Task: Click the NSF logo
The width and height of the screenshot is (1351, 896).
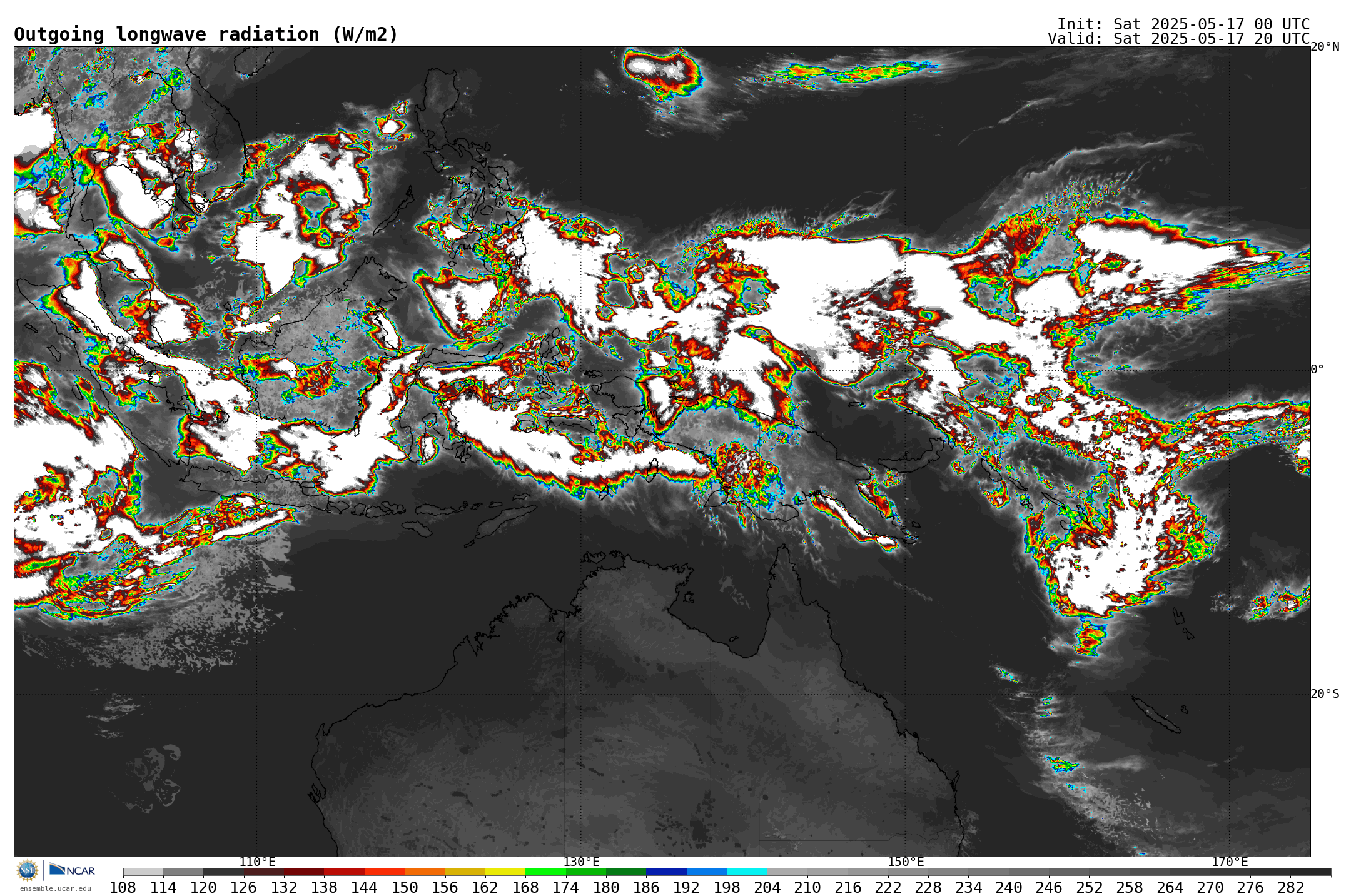Action: [28, 870]
